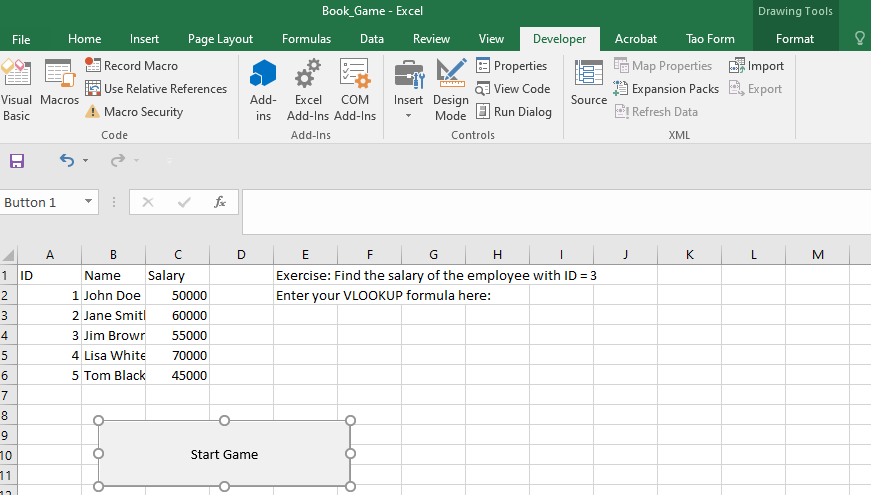
Task: Open the Visual Basic editor
Action: tap(16, 90)
